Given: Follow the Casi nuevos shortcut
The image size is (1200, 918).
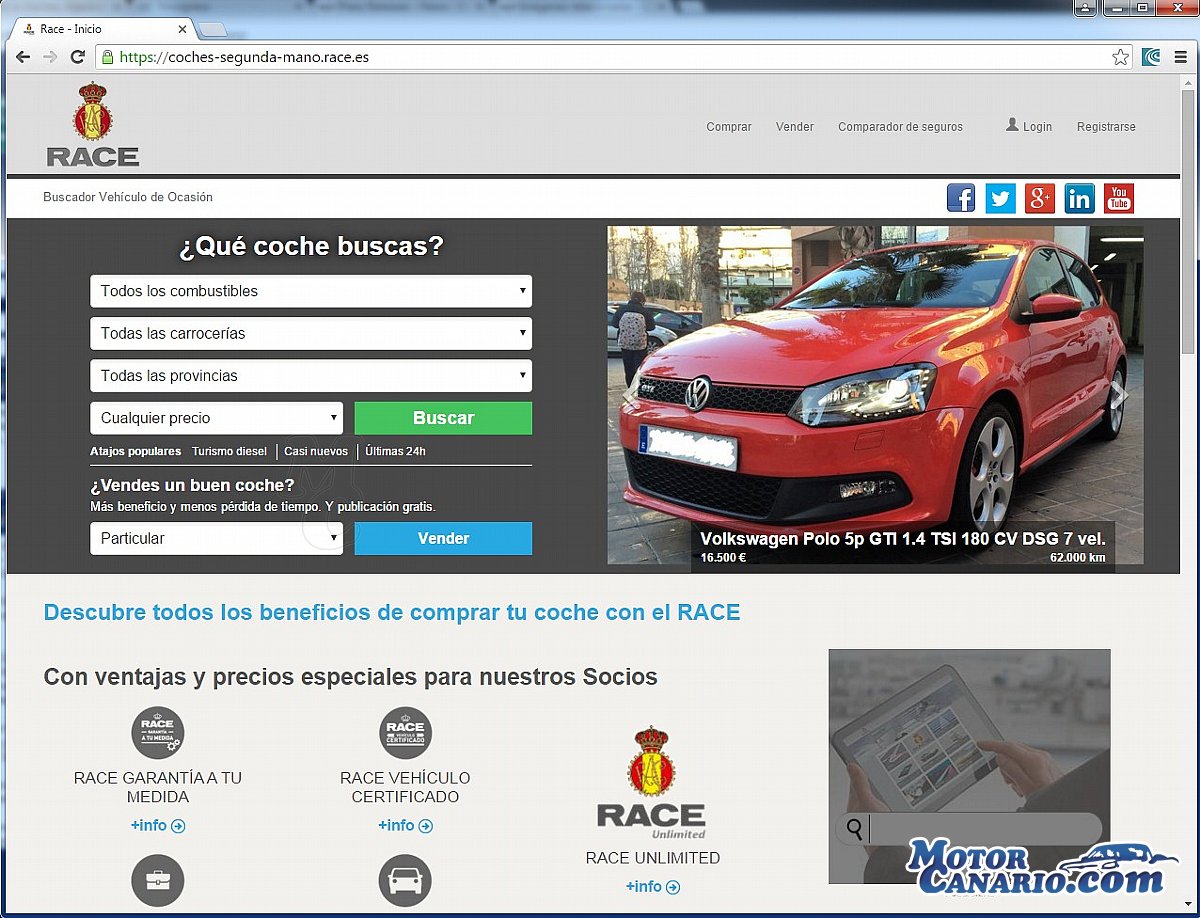Looking at the screenshot, I should click(316, 451).
